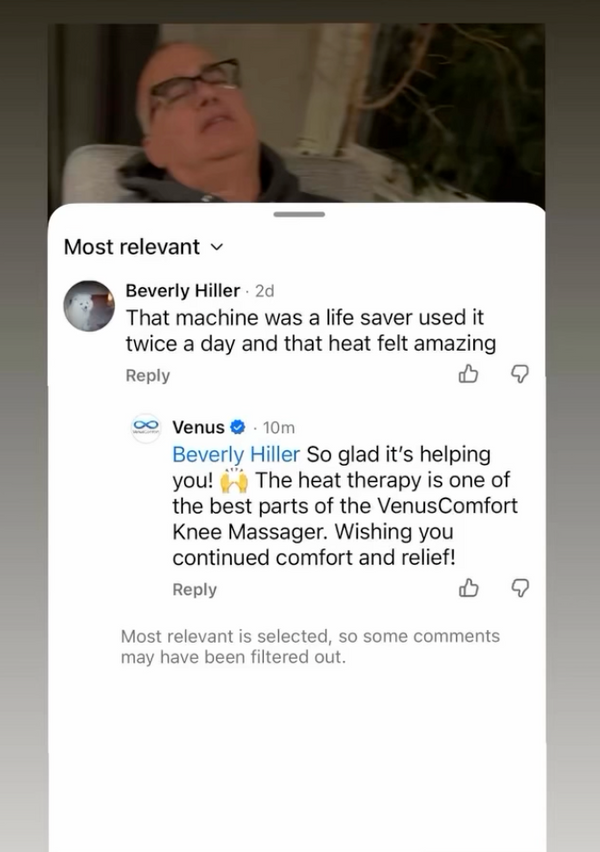The height and width of the screenshot is (852, 600).
Task: Select the VenusComfort Knee Massager reply text
Action: [x=345, y=505]
